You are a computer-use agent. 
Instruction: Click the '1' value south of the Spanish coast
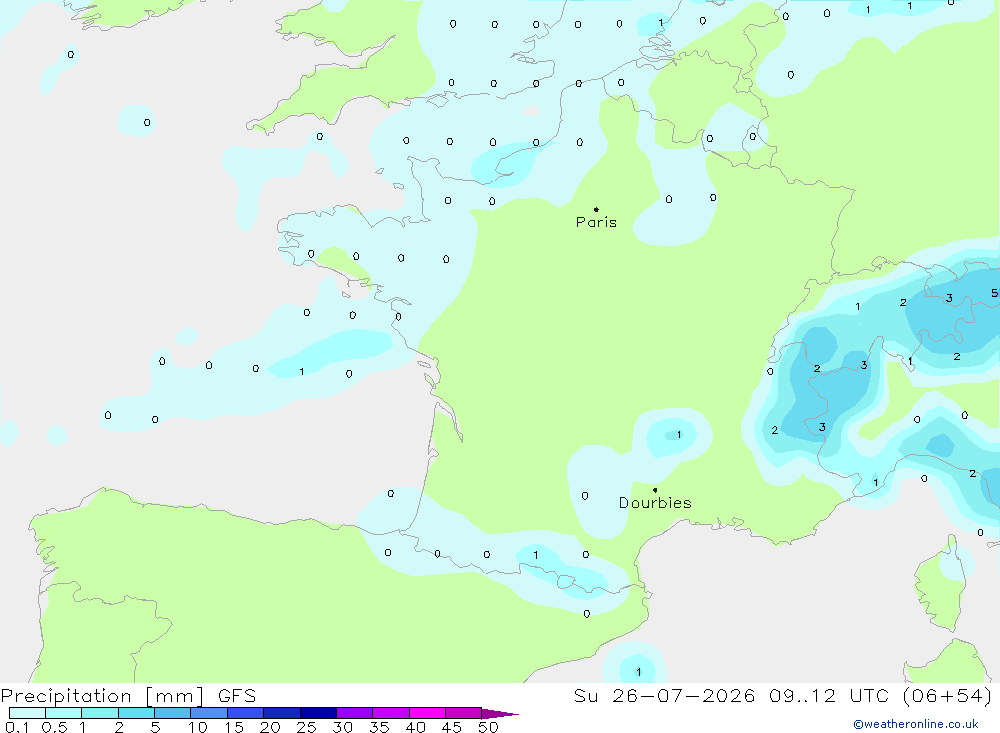[638, 672]
